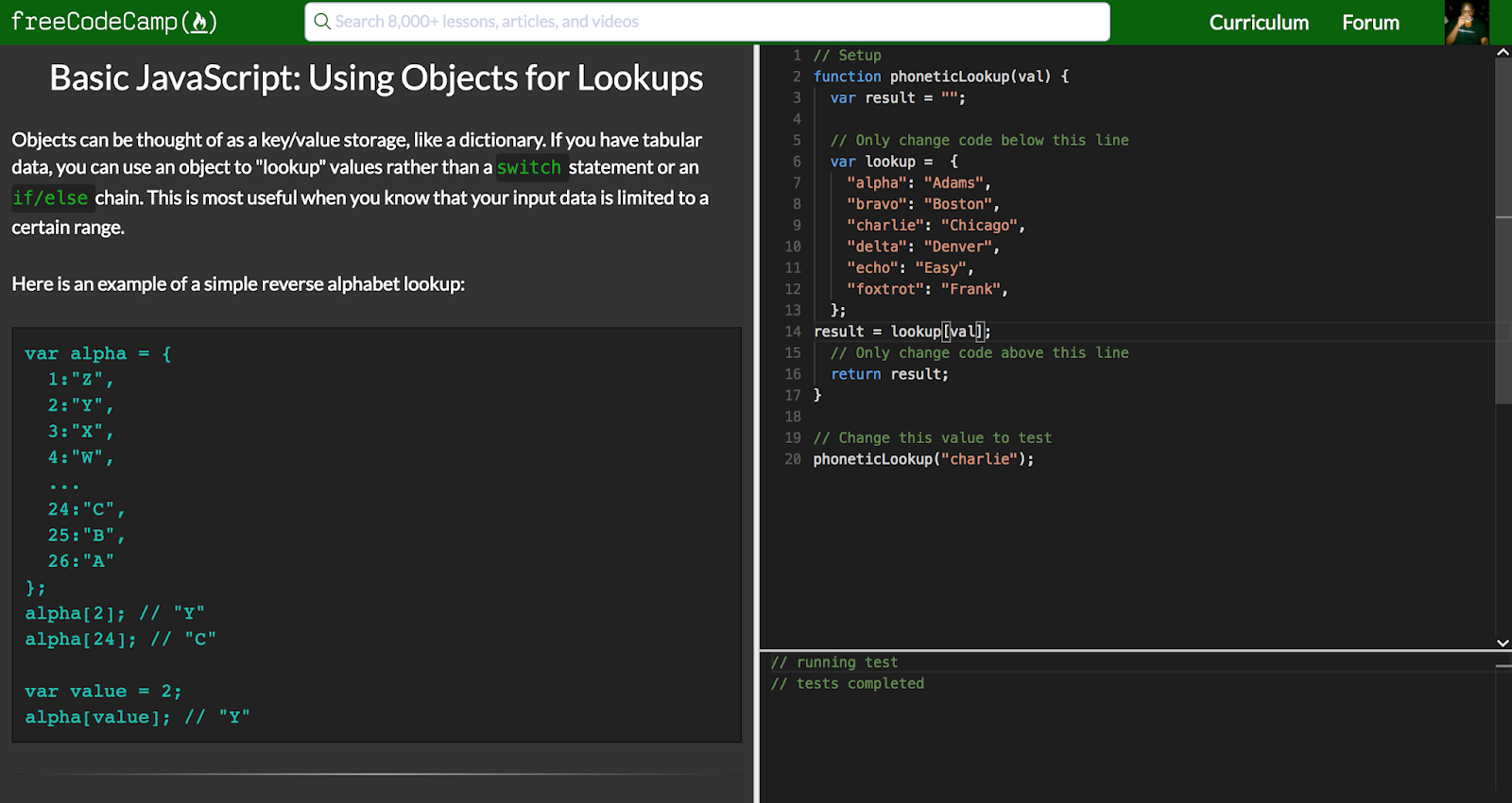Image resolution: width=1512 pixels, height=803 pixels.
Task: Click line number 14 in gutter
Action: 792,332
